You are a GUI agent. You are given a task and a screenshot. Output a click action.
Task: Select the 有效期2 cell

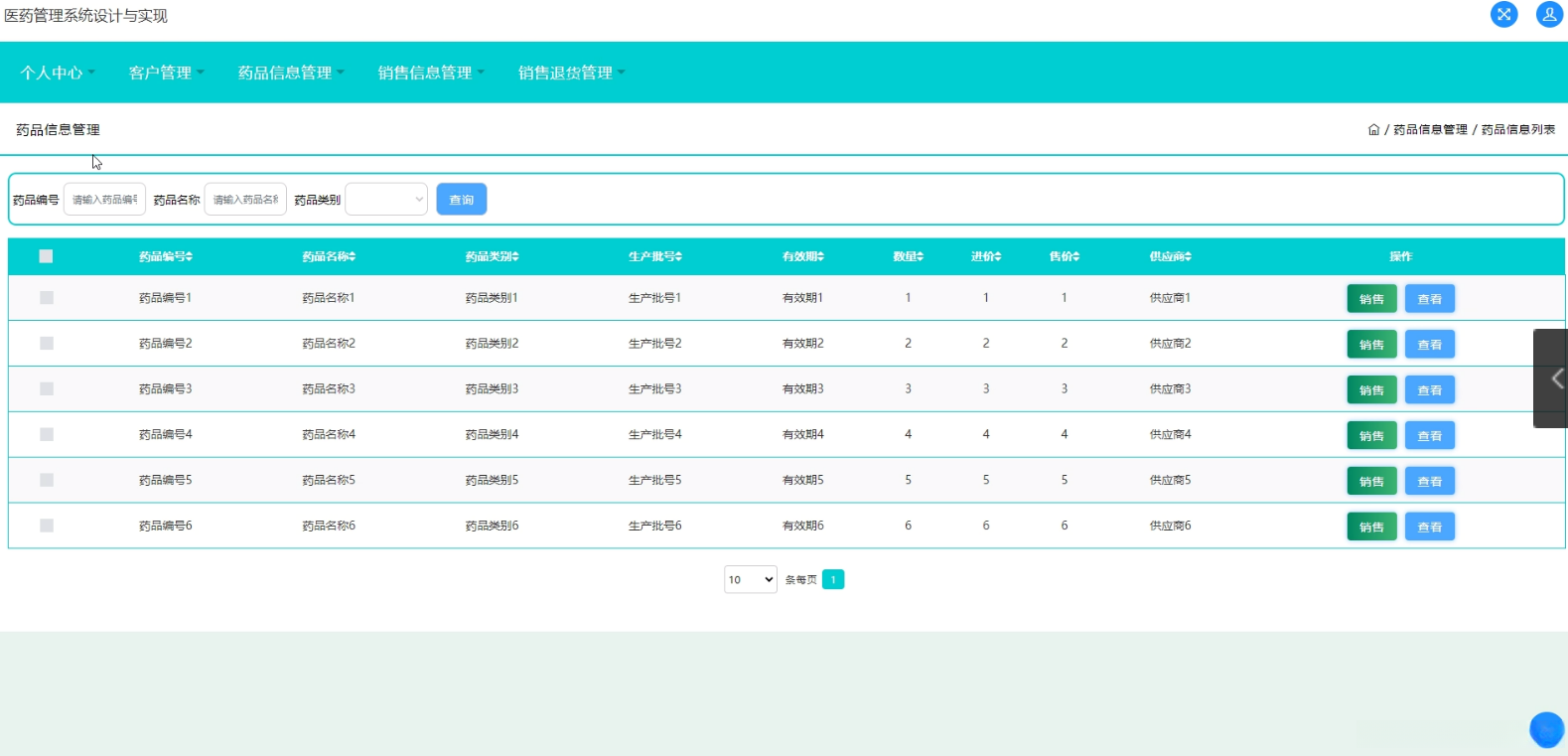tap(803, 344)
